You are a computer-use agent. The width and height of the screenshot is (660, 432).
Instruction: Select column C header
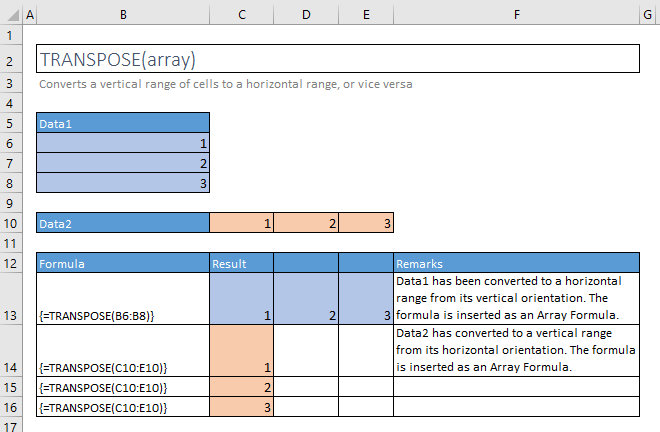click(242, 15)
